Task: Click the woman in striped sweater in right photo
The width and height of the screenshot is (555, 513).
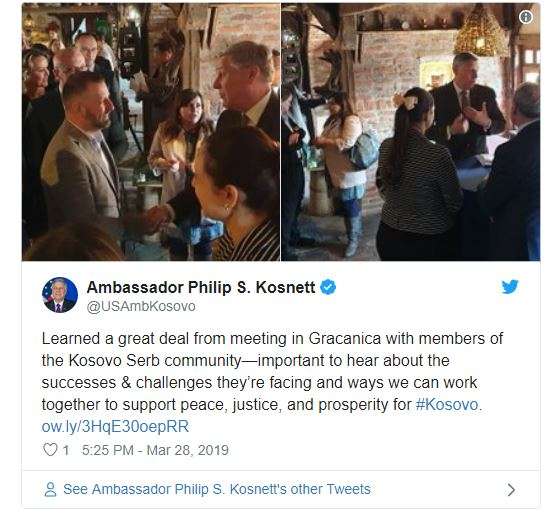Action: [x=418, y=173]
